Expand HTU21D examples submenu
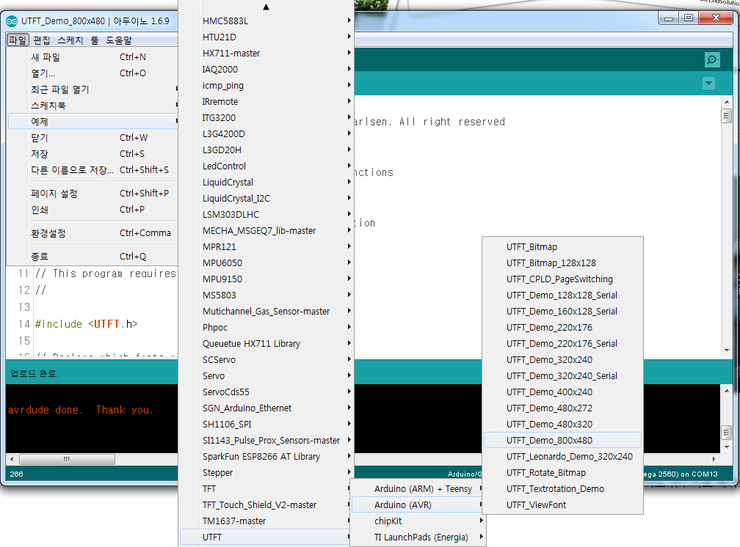 tap(266, 37)
